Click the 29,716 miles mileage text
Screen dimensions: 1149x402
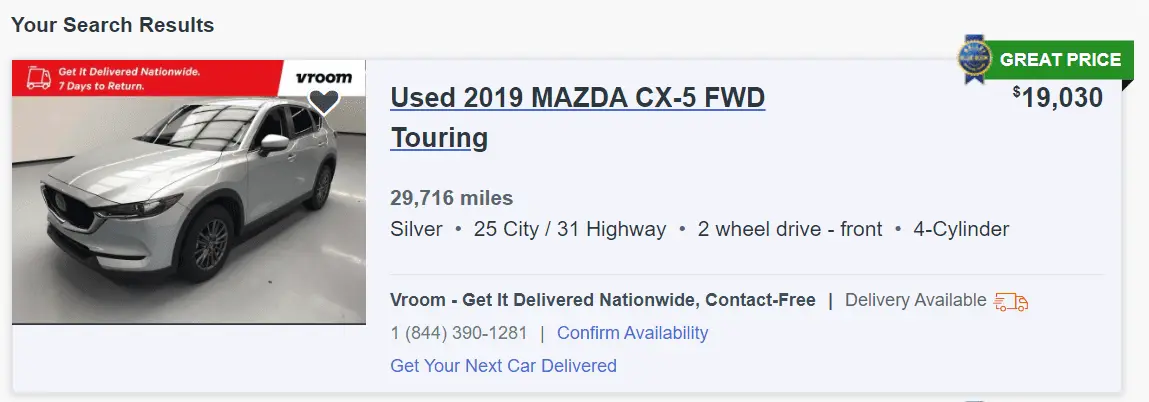point(451,198)
